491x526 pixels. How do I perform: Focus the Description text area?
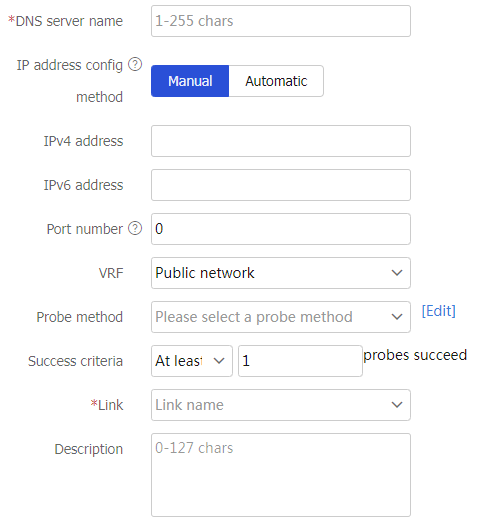point(281,475)
